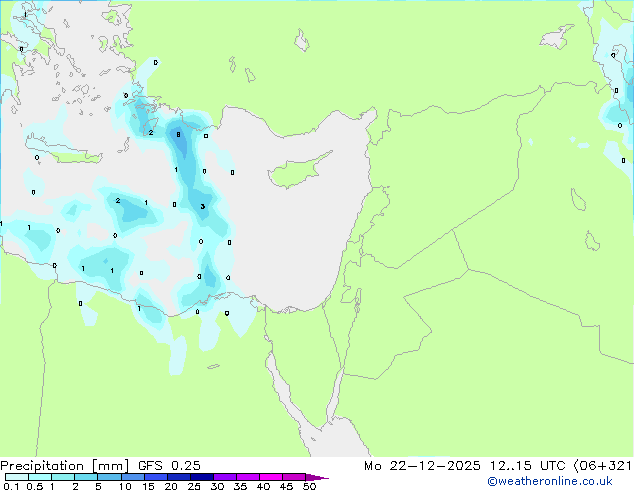Click the 2–5 mm legend color box
The height and width of the screenshot is (490, 634).
[x=86, y=477]
